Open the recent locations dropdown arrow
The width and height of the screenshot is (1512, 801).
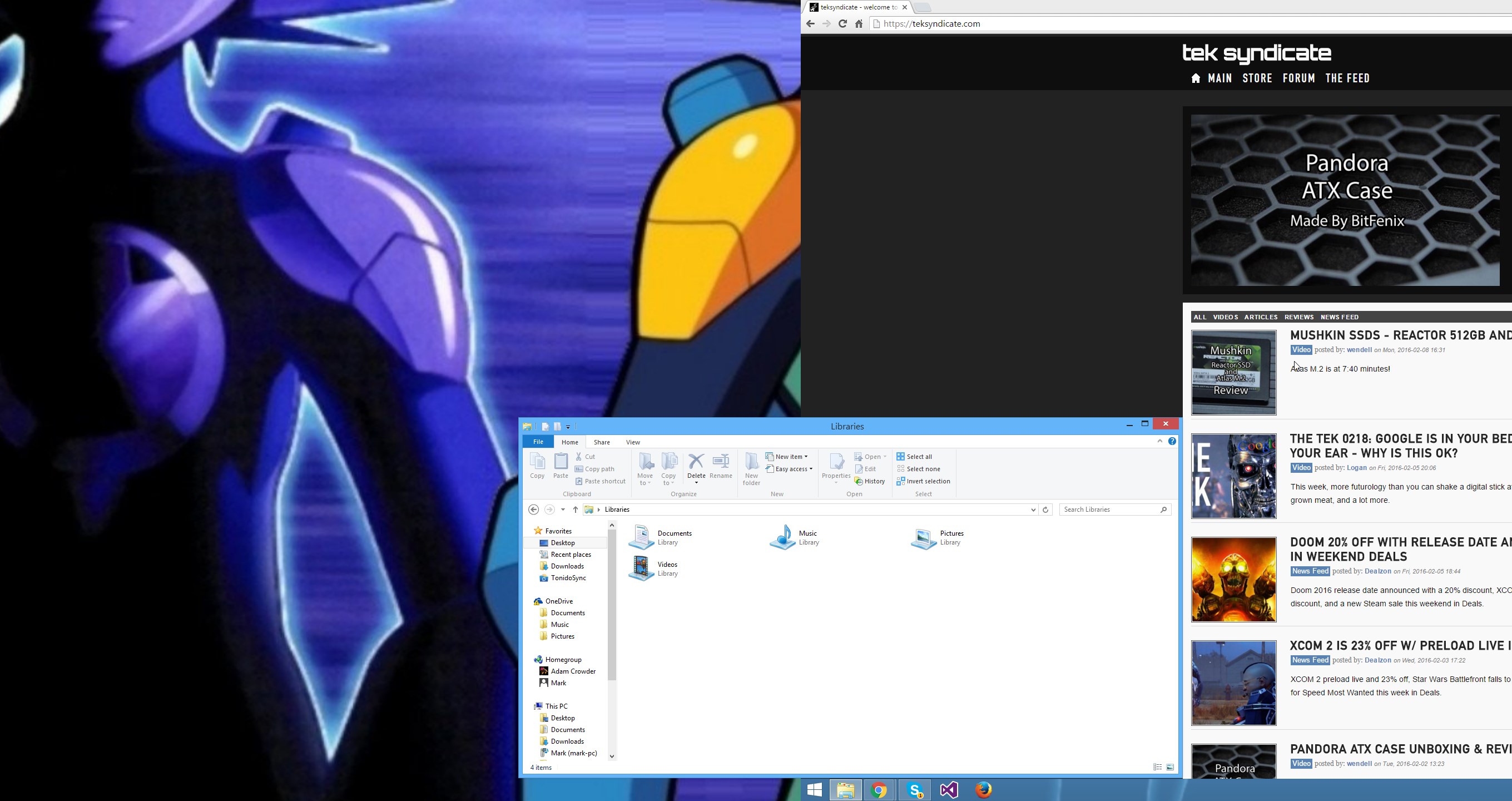click(x=563, y=509)
